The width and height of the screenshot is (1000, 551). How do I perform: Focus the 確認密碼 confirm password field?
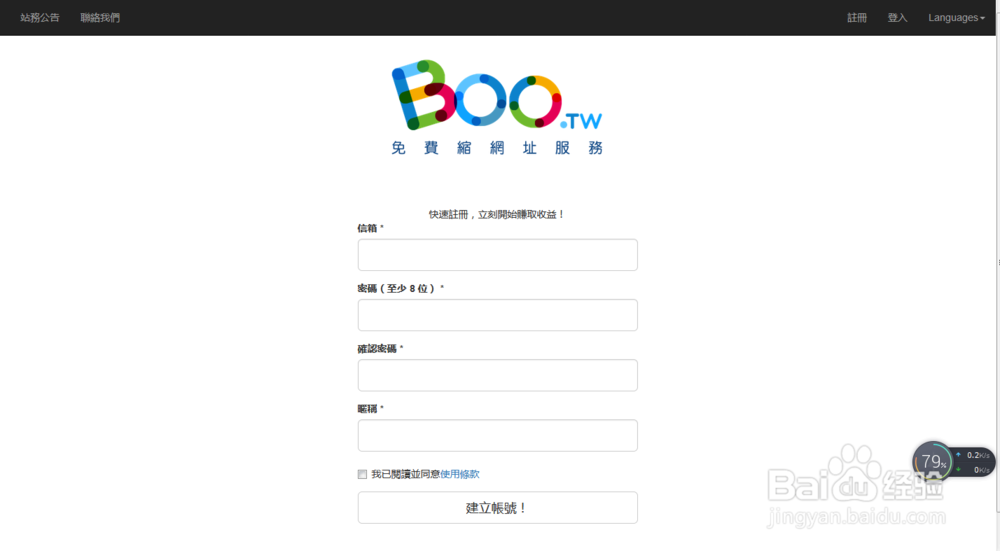tap(497, 375)
